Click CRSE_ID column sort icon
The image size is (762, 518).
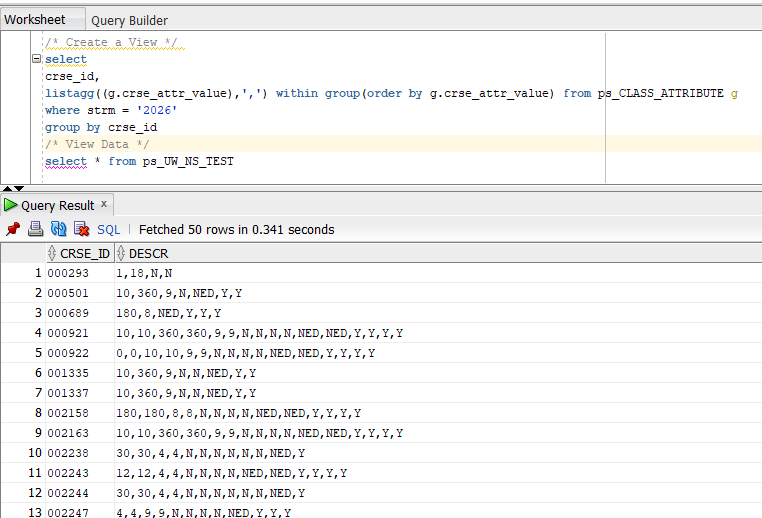pos(52,253)
